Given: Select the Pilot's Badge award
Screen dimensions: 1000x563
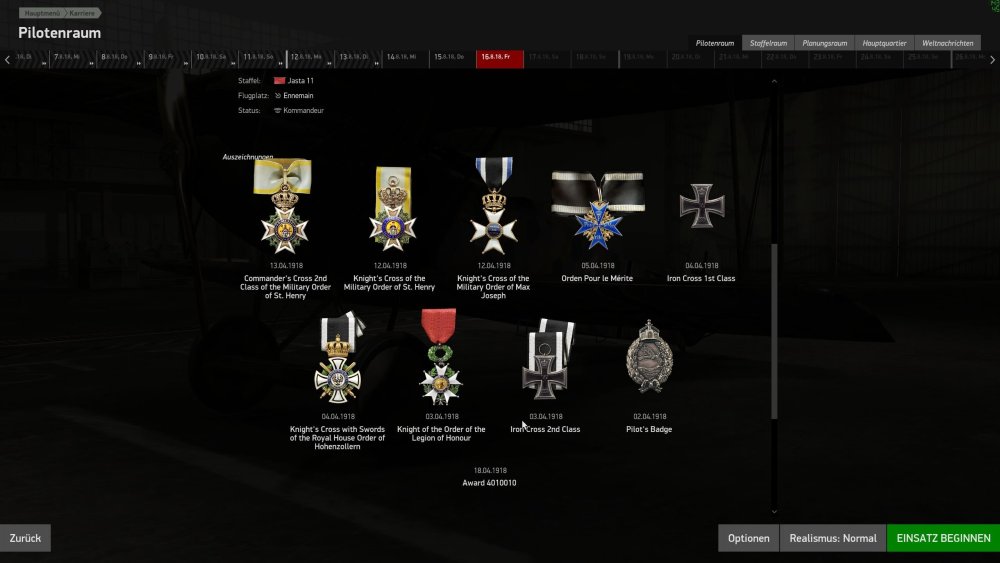Looking at the screenshot, I should [649, 356].
